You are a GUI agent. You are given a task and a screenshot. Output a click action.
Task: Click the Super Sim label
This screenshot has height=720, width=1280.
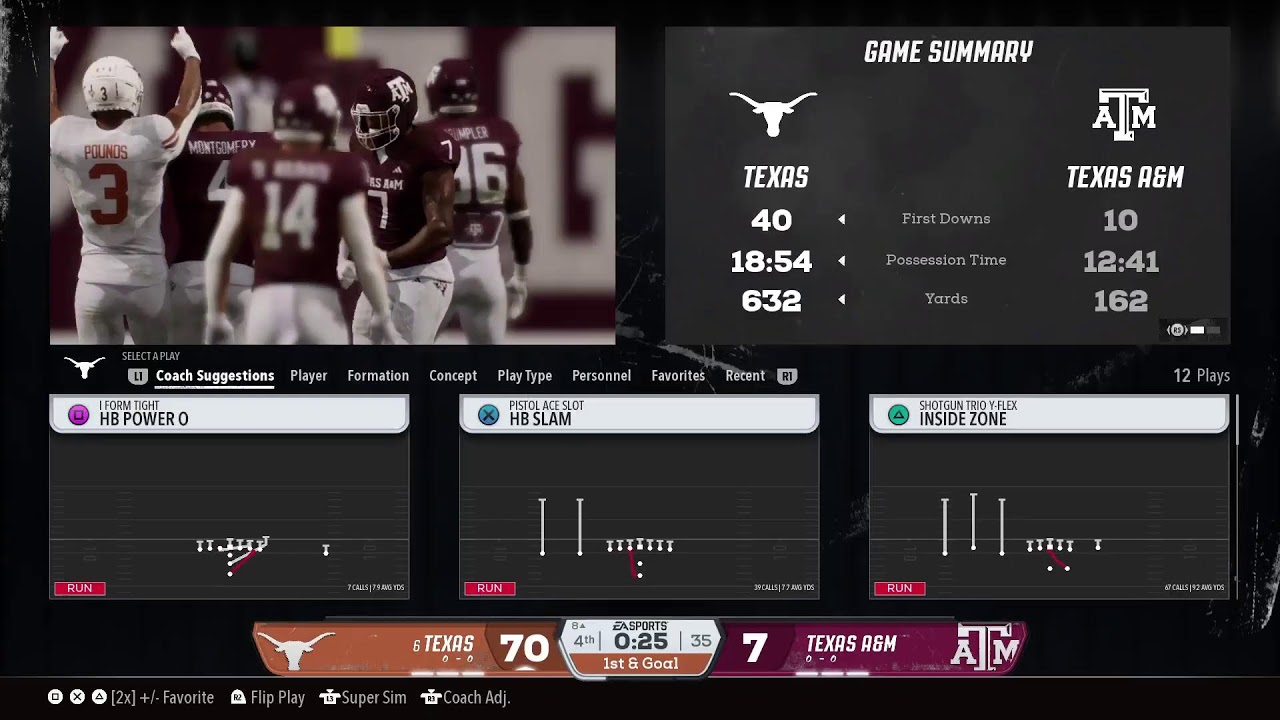(x=374, y=698)
